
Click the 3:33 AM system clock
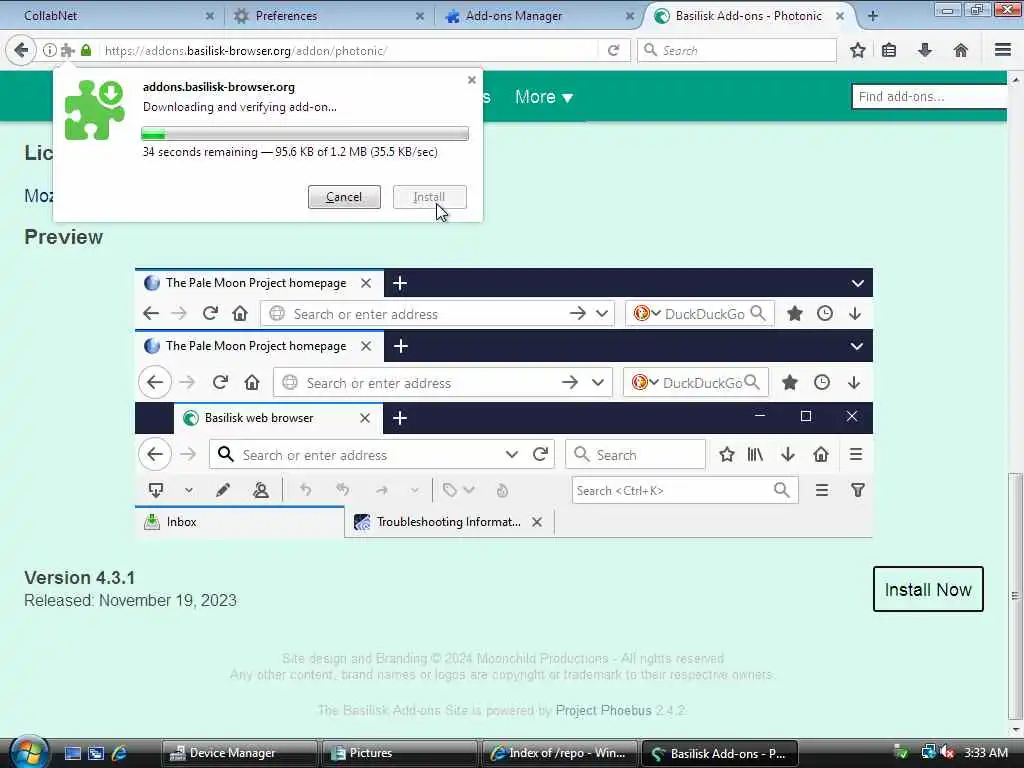[985, 753]
